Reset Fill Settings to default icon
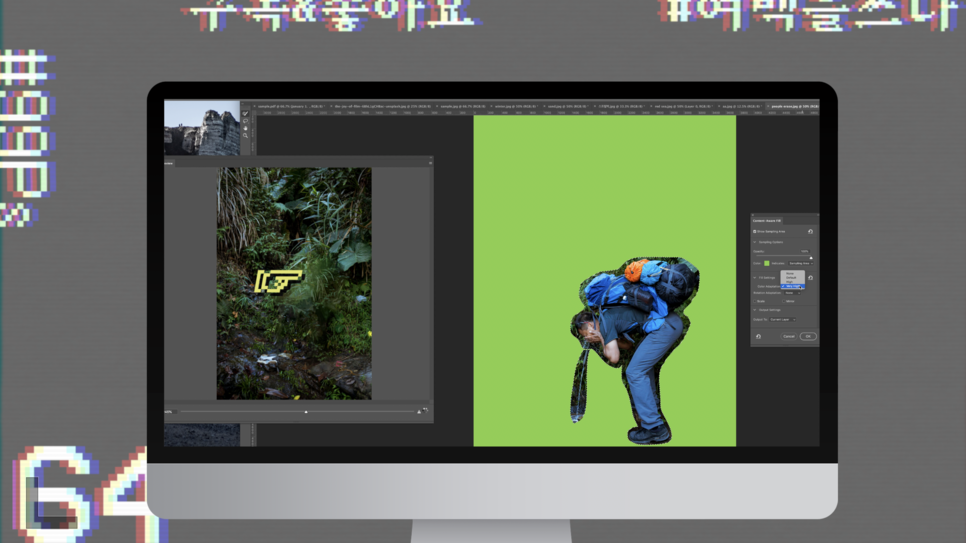The image size is (966, 543). tap(810, 277)
